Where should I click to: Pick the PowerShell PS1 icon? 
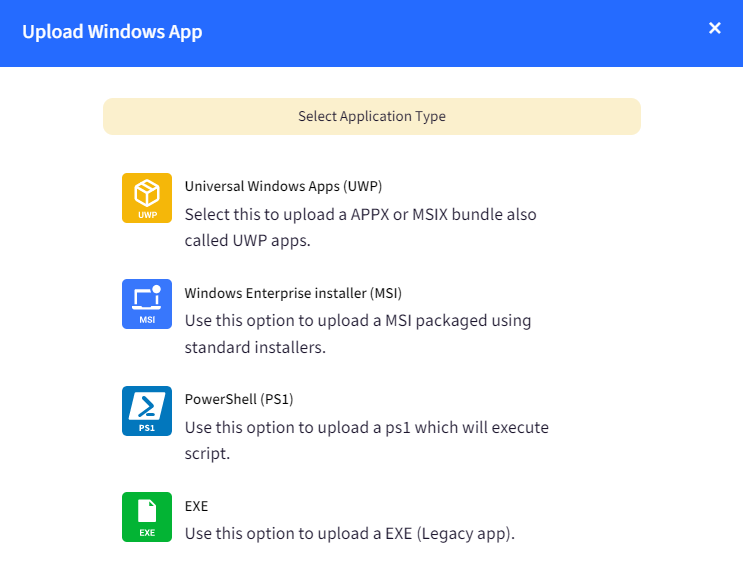click(147, 411)
